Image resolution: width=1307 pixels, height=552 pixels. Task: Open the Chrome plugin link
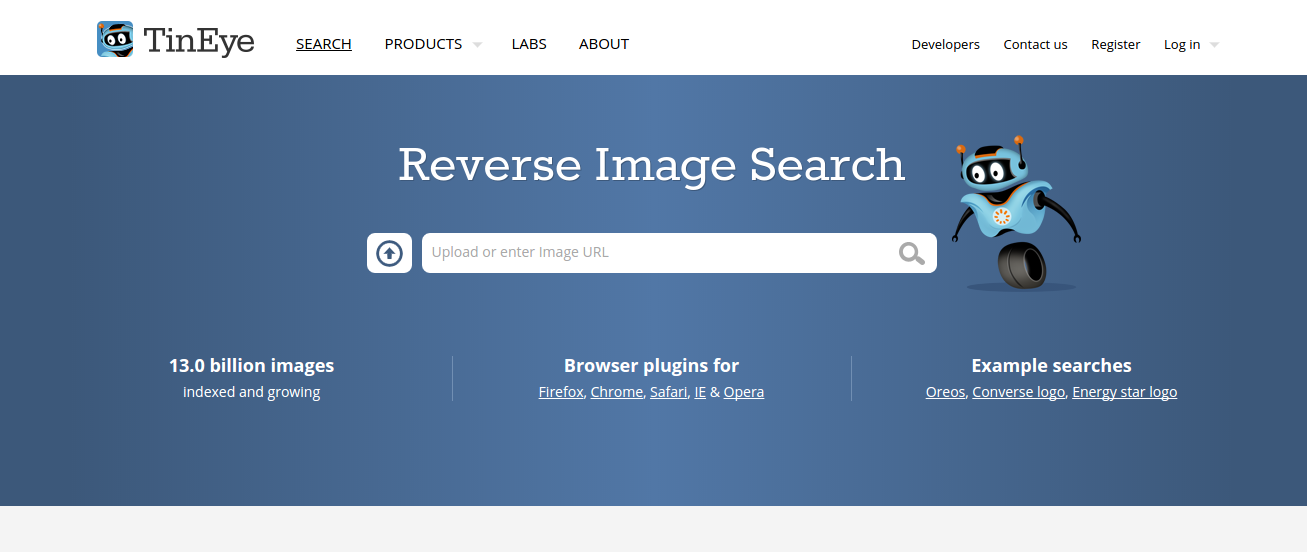[x=617, y=392]
